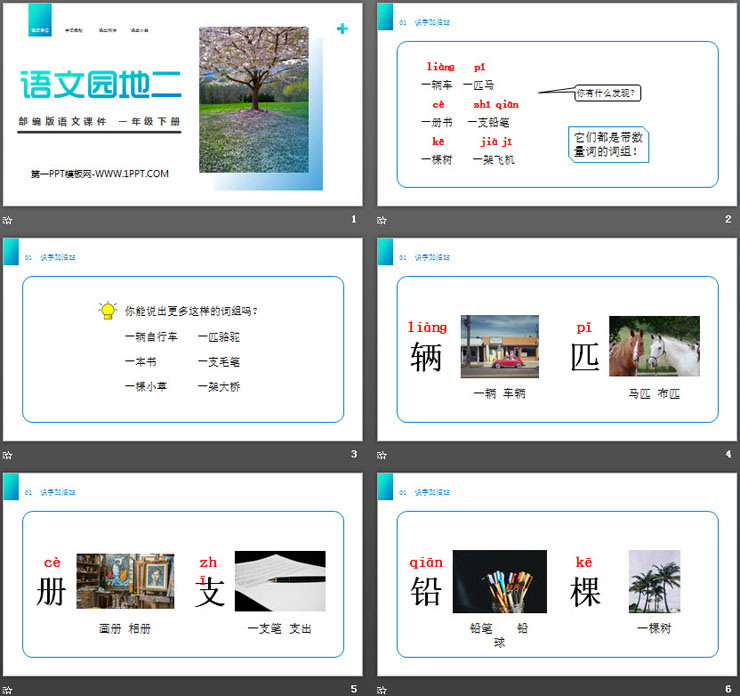Select the pen on paper photo
The image size is (740, 696).
click(279, 581)
